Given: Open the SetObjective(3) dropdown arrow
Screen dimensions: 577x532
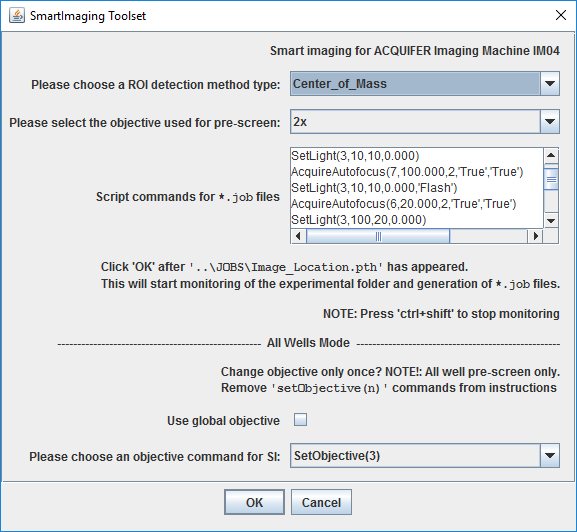Looking at the screenshot, I should (550, 455).
